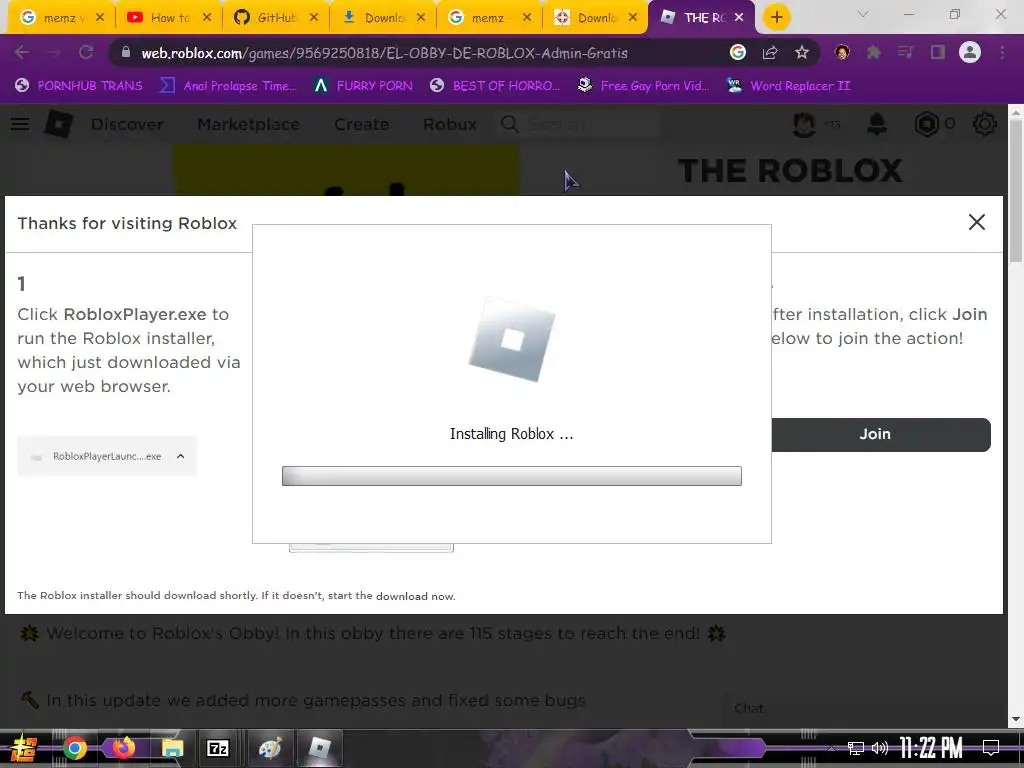This screenshot has width=1024, height=768.
Task: Close the Thanks for visiting Roblox dialog
Action: [976, 223]
